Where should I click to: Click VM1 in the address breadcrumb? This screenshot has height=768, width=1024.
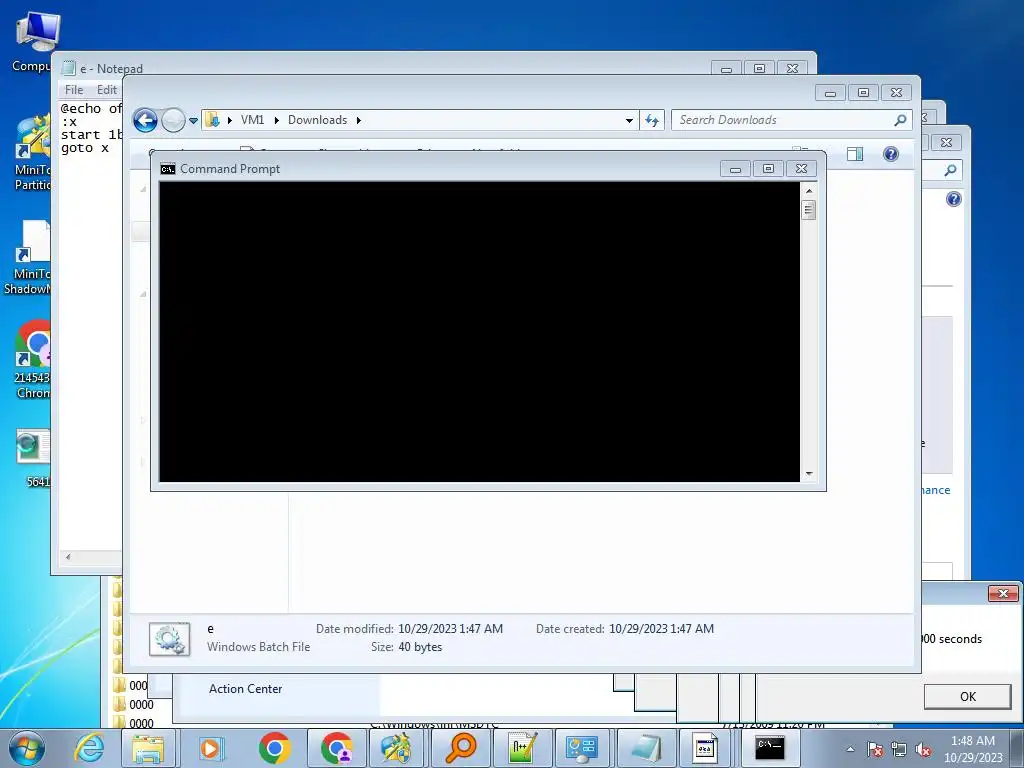coord(252,120)
